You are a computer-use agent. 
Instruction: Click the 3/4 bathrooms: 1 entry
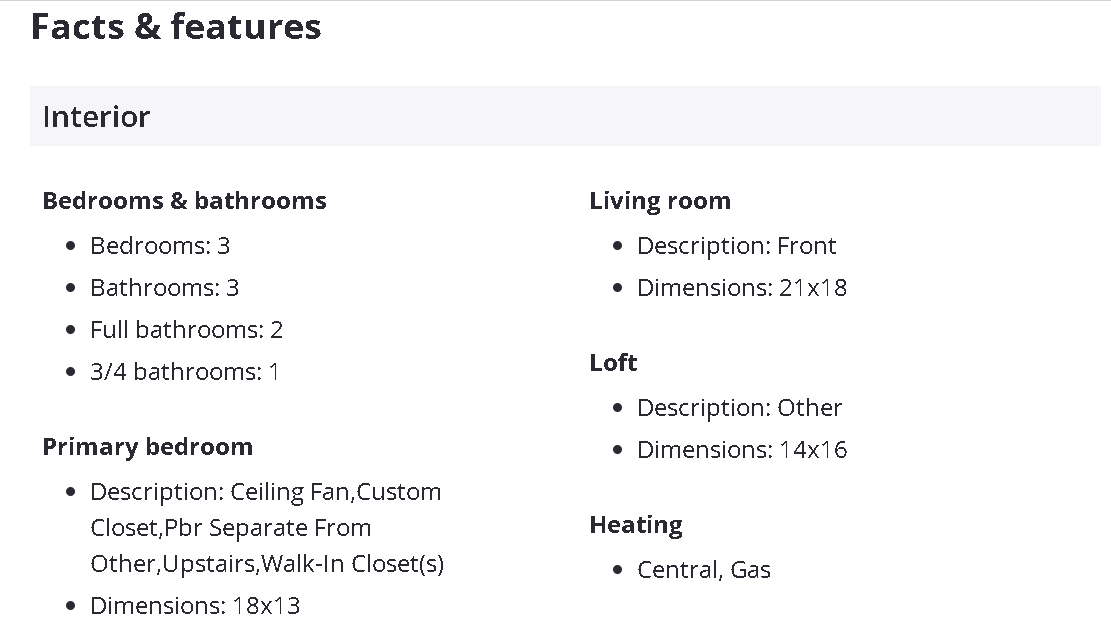pos(184,372)
